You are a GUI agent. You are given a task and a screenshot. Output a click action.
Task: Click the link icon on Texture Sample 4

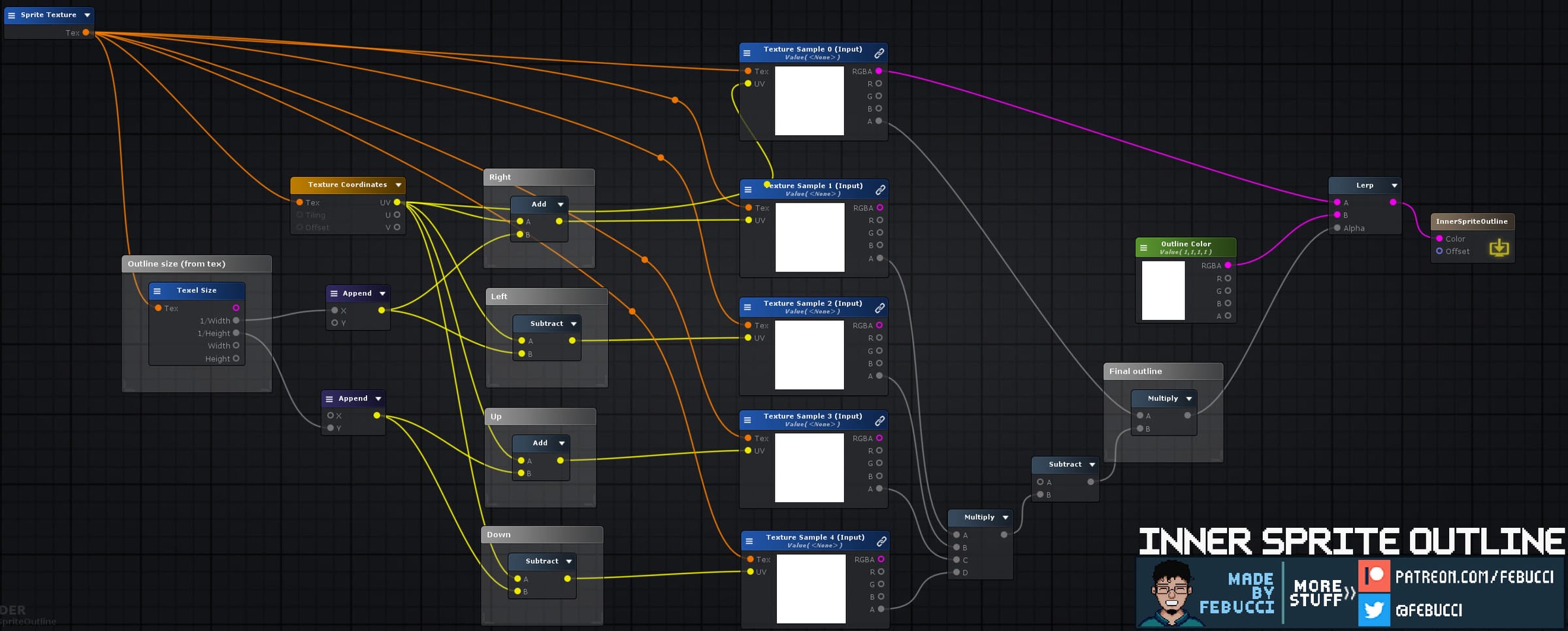pyautogui.click(x=881, y=541)
